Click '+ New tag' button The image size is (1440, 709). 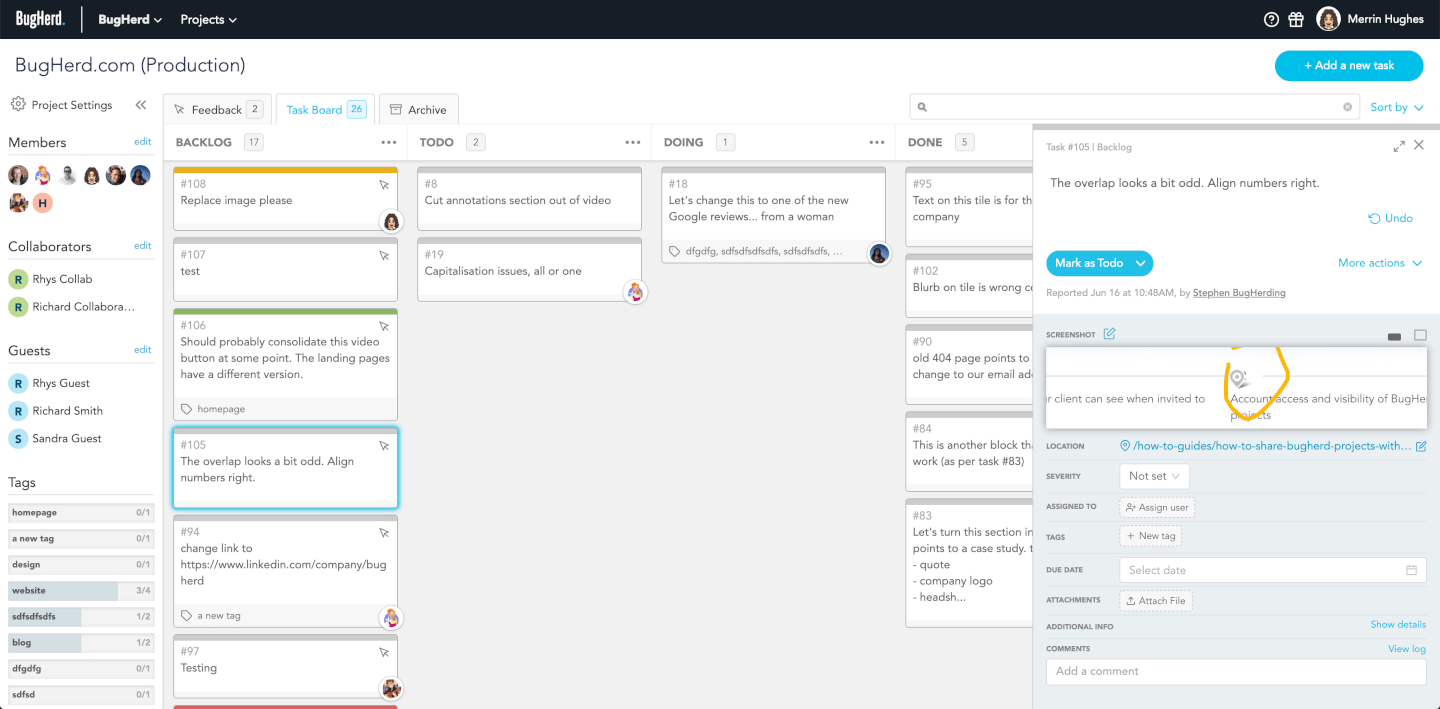point(1151,536)
